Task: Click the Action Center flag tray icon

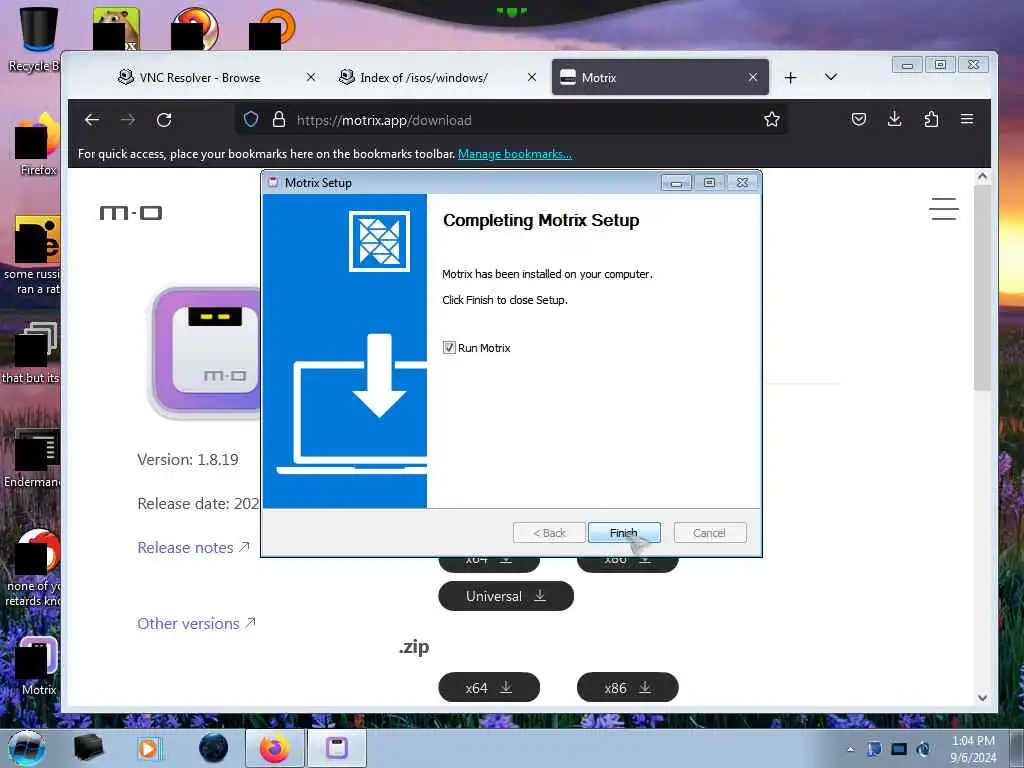Action: pos(874,749)
